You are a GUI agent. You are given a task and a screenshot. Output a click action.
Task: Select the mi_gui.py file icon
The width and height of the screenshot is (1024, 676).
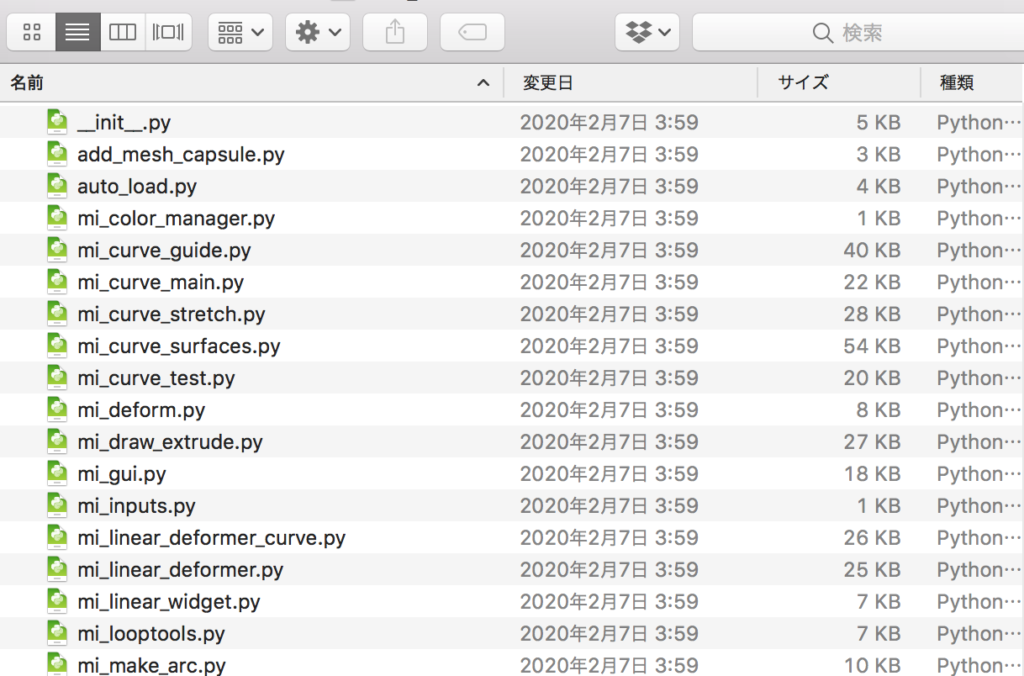coord(58,474)
